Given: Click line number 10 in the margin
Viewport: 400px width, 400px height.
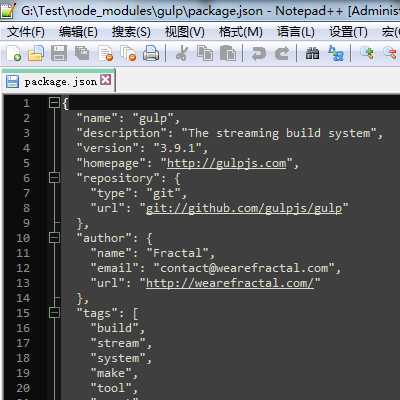Looking at the screenshot, I should point(23,238).
